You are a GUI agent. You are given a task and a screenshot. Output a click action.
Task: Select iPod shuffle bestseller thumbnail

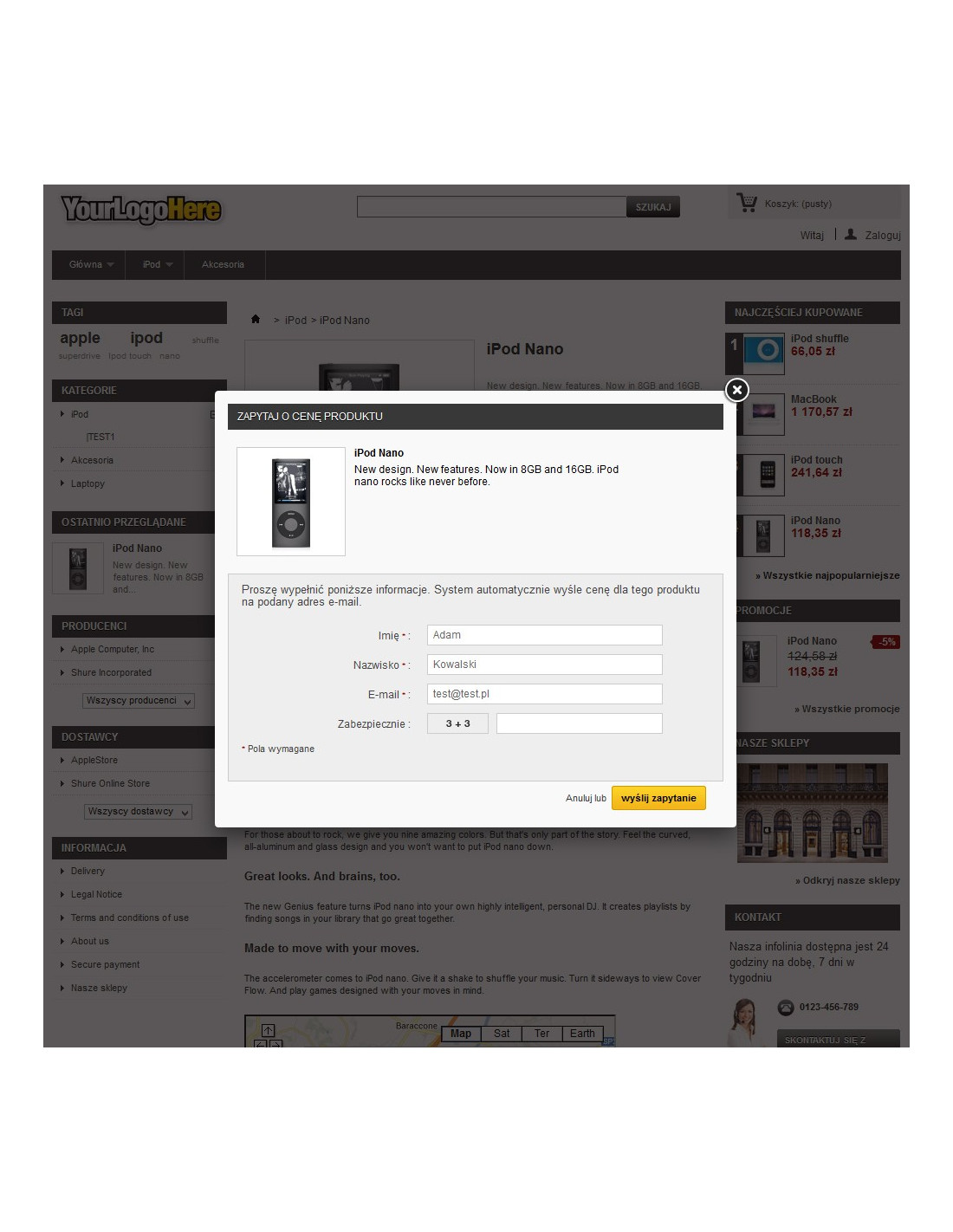tap(763, 351)
